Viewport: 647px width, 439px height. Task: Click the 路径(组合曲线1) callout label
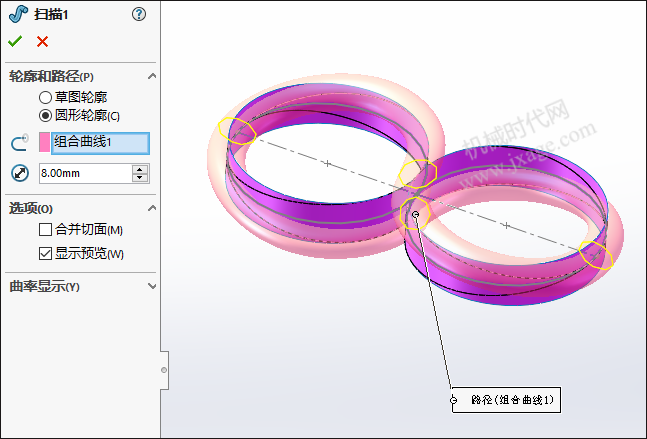coord(506,399)
